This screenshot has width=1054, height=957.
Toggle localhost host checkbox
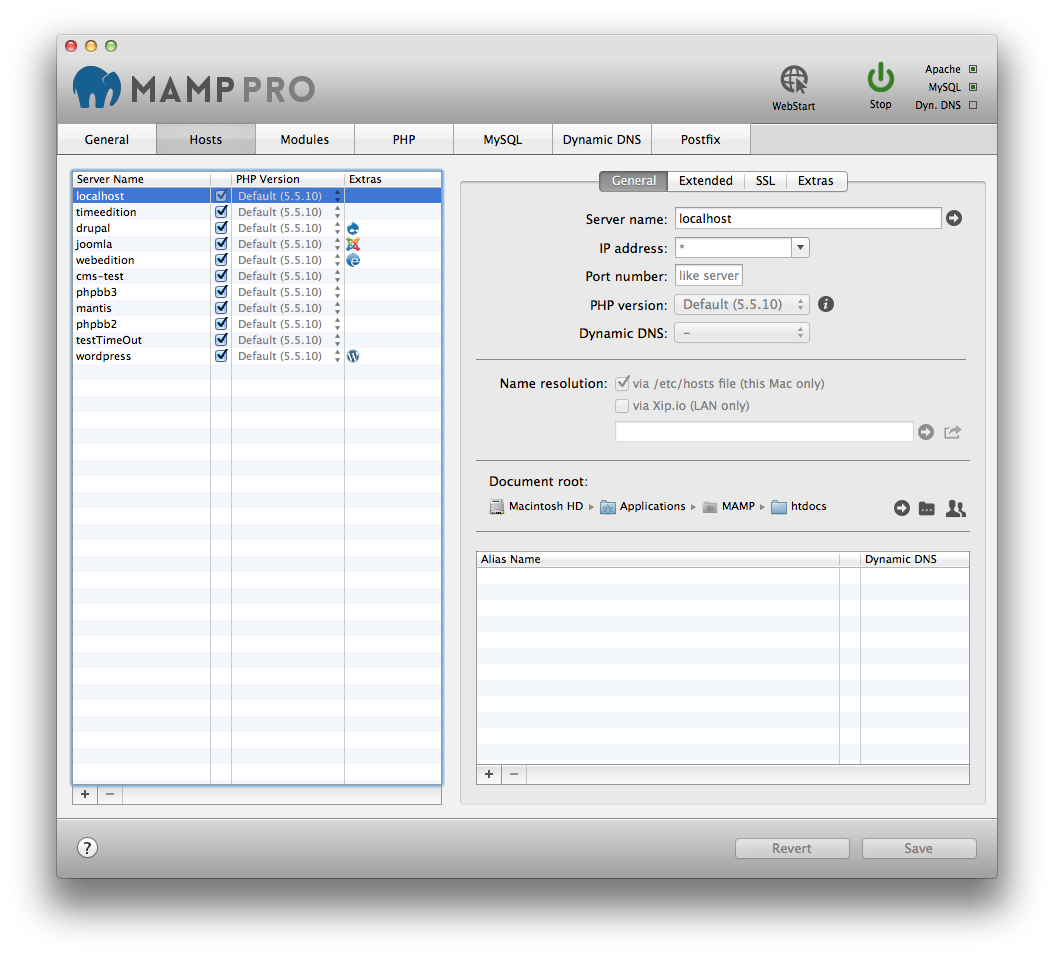pyautogui.click(x=221, y=196)
